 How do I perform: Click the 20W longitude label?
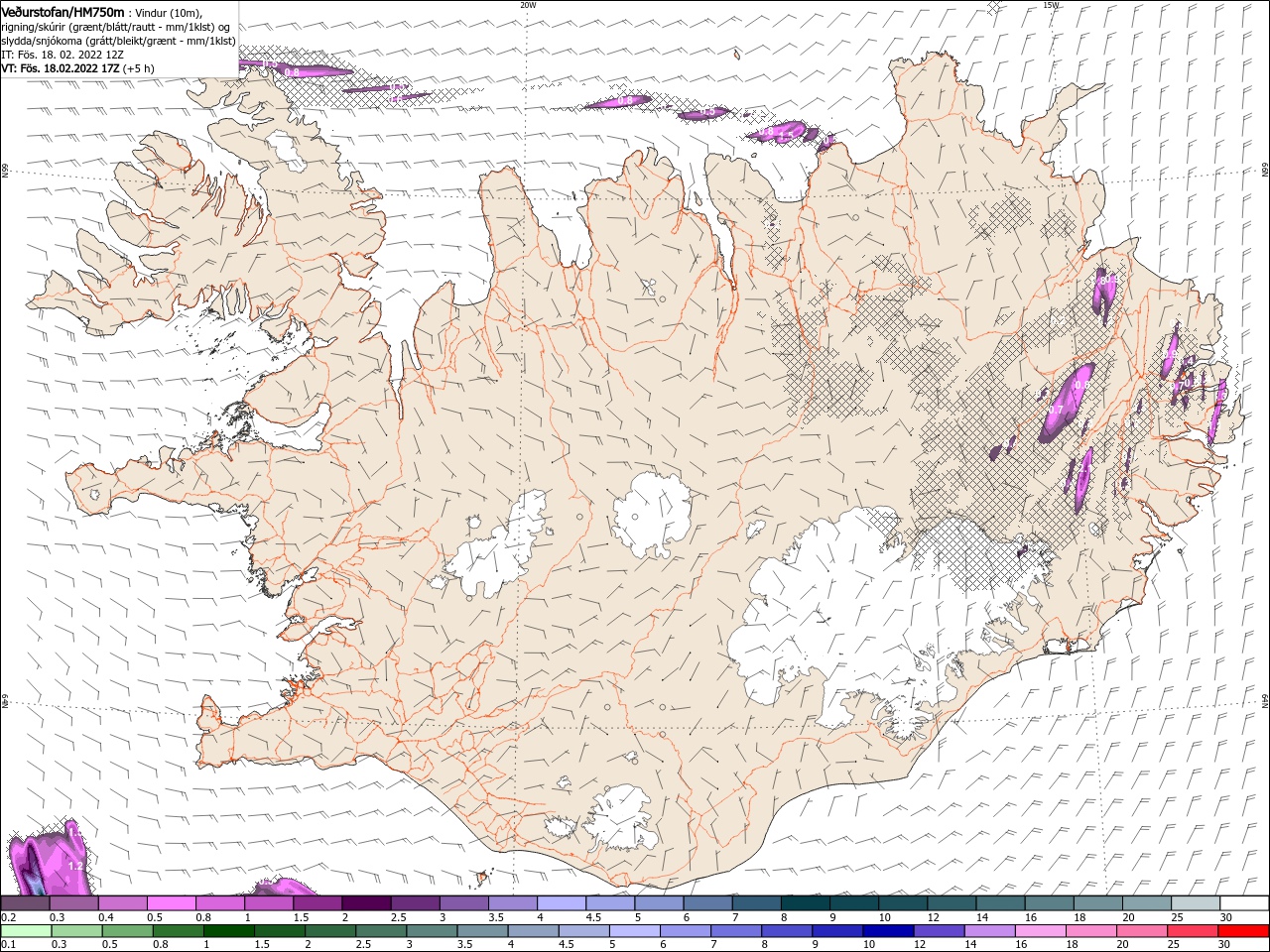point(528,5)
